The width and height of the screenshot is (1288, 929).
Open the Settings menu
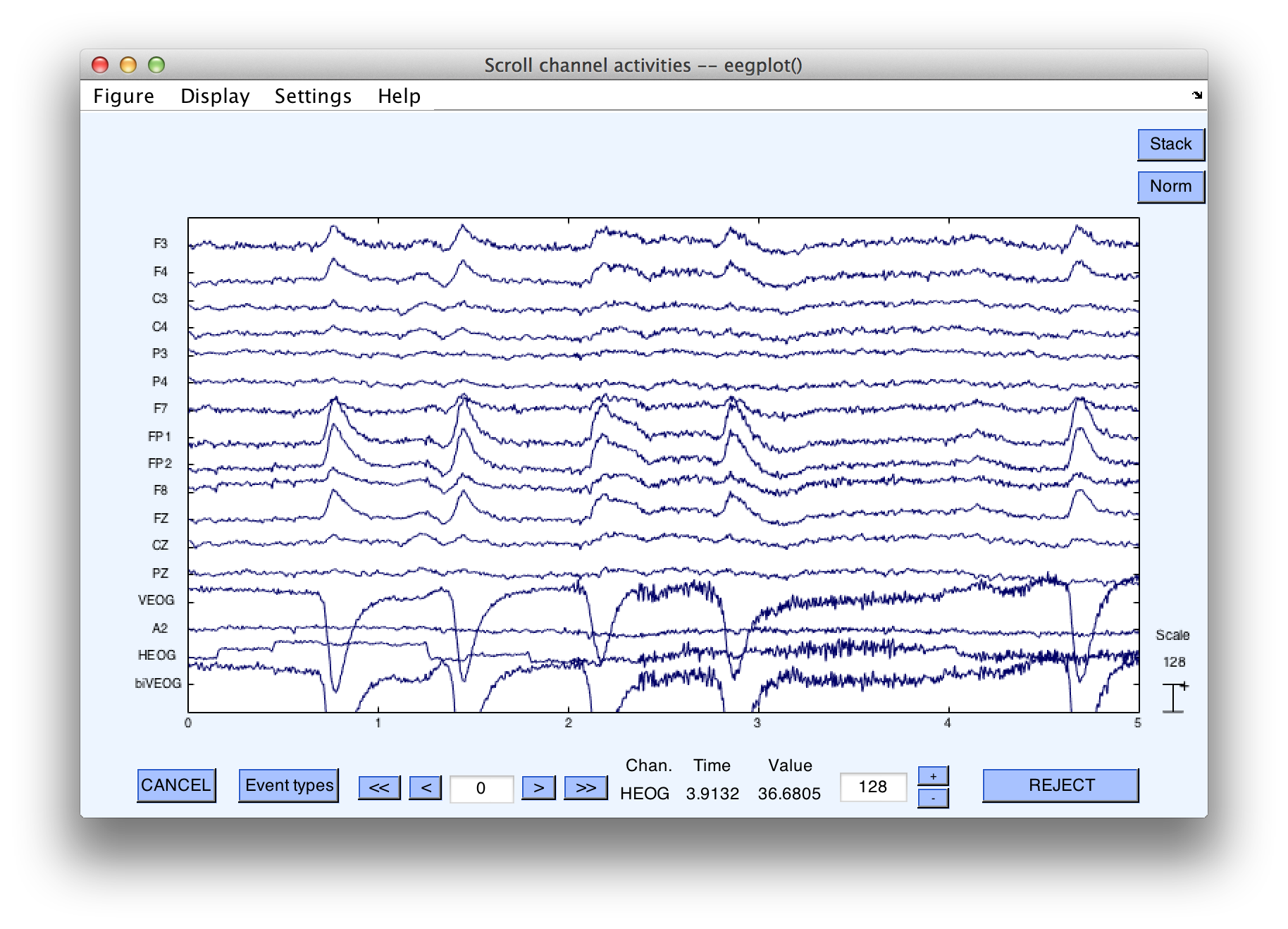coord(313,96)
